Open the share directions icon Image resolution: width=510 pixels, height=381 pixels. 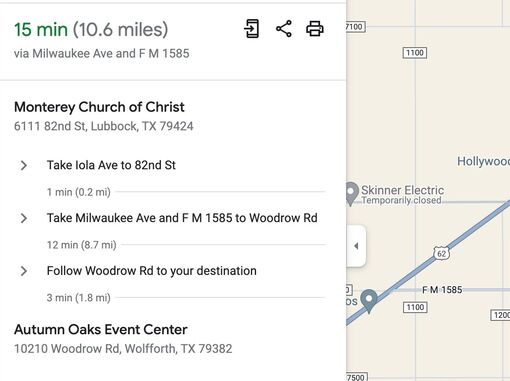coord(284,29)
